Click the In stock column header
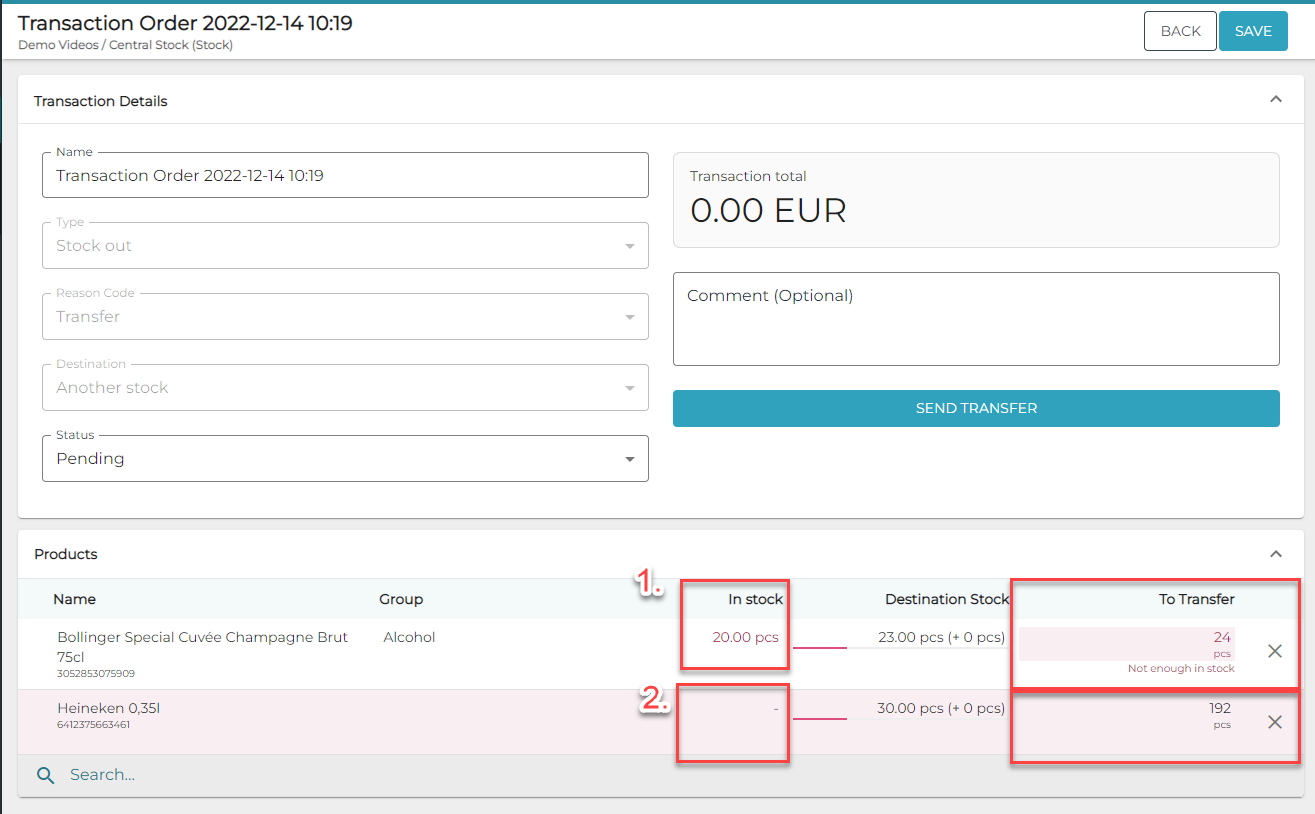Screen dimensions: 1315x814 755,600
